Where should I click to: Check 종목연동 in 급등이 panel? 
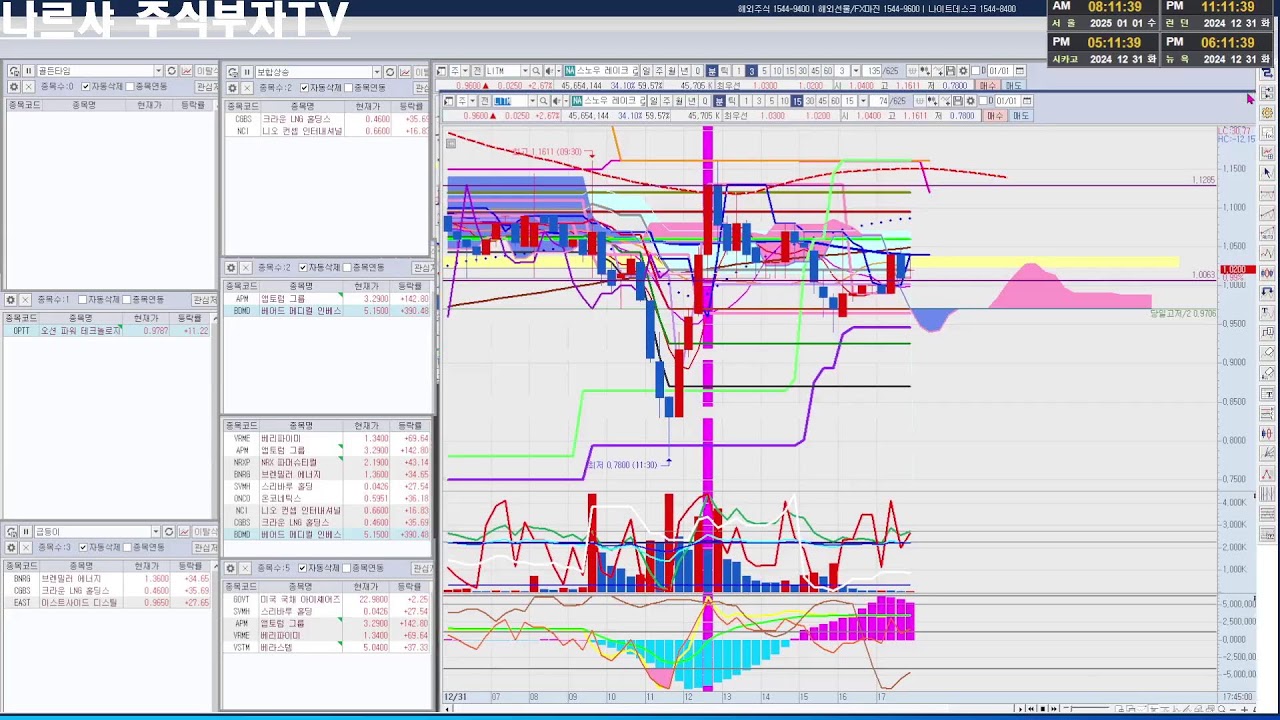tap(127, 547)
